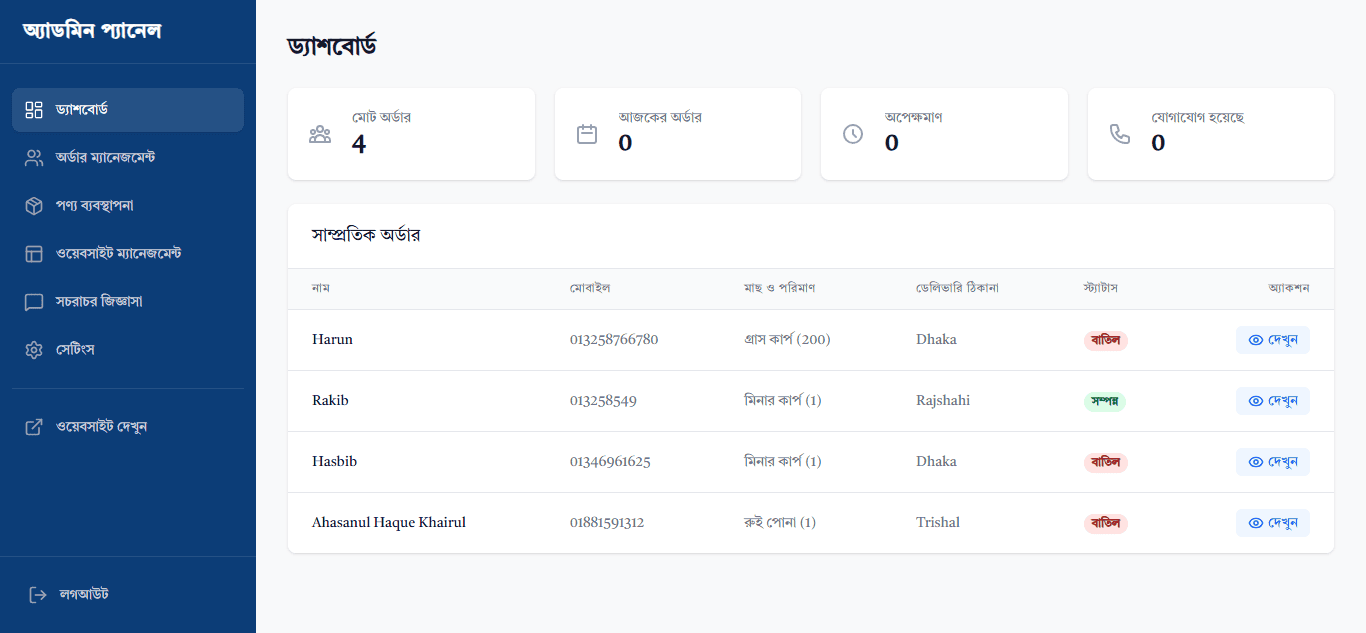View Harun's order with দেখুন button
Screen dimensions: 1366x633
point(1272,340)
